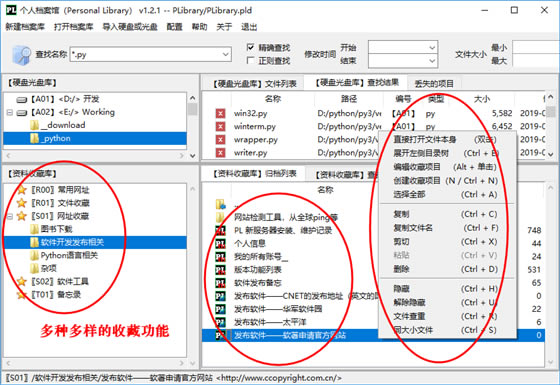The image size is (560, 385).
Task: Switch to 【资料收藏库】归档列表 tab
Action: (254, 174)
